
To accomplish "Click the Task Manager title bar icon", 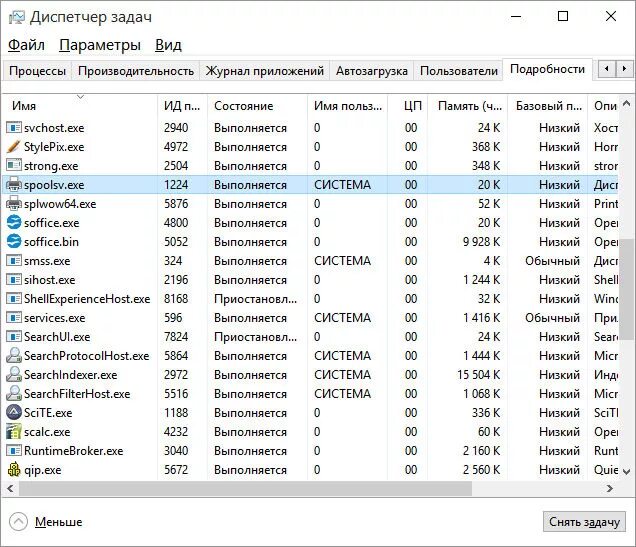I will [17, 17].
